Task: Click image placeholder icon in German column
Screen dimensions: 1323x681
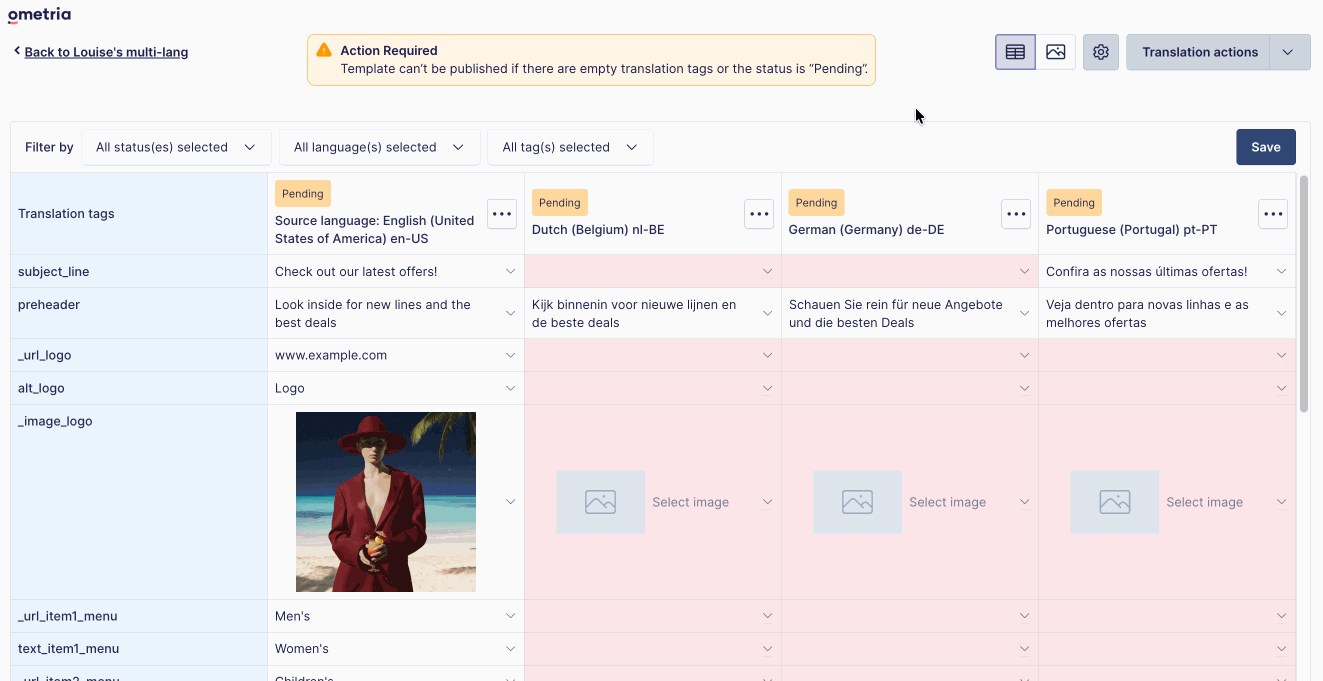Action: pyautogui.click(x=857, y=502)
